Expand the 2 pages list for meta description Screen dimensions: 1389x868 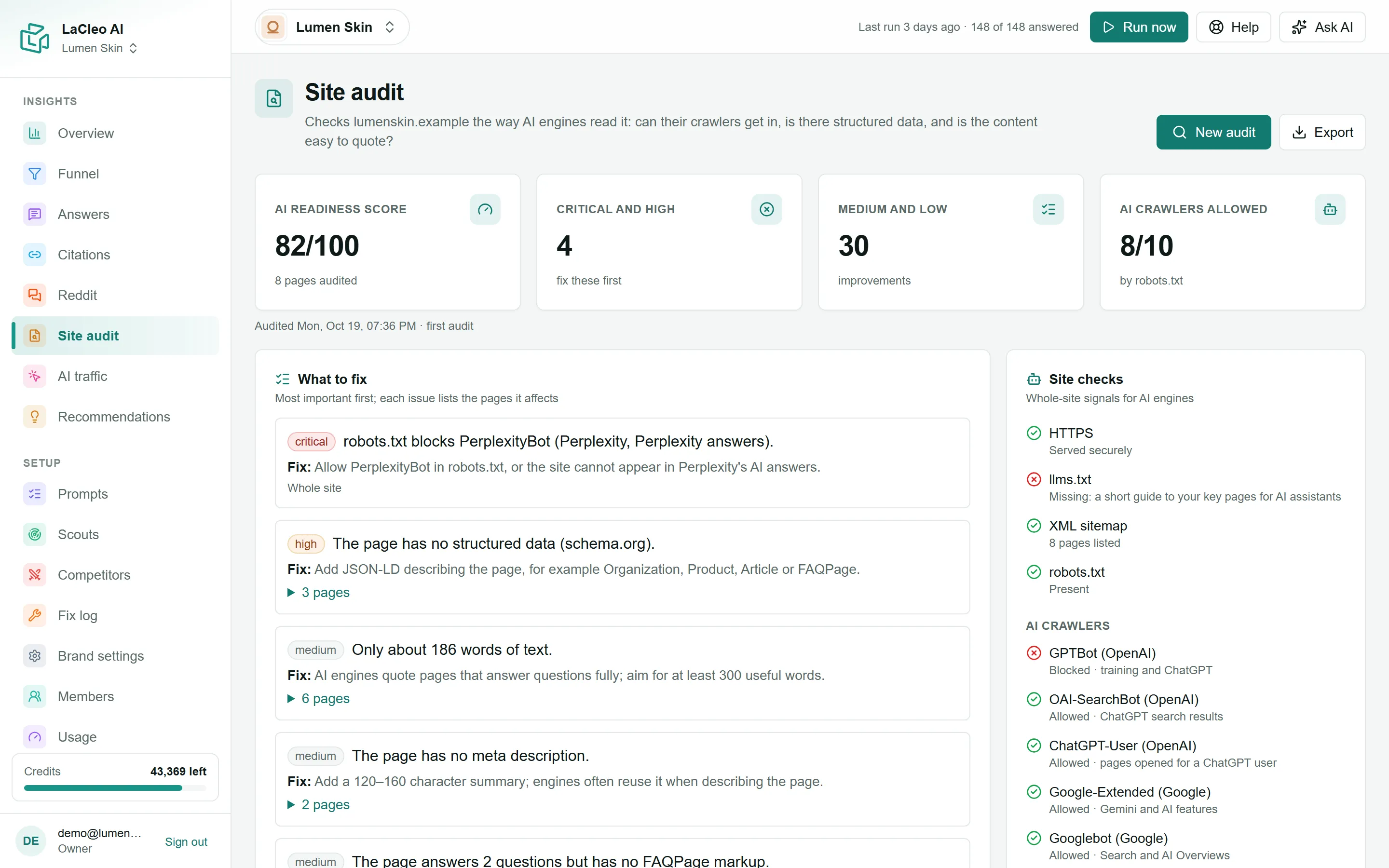(318, 804)
